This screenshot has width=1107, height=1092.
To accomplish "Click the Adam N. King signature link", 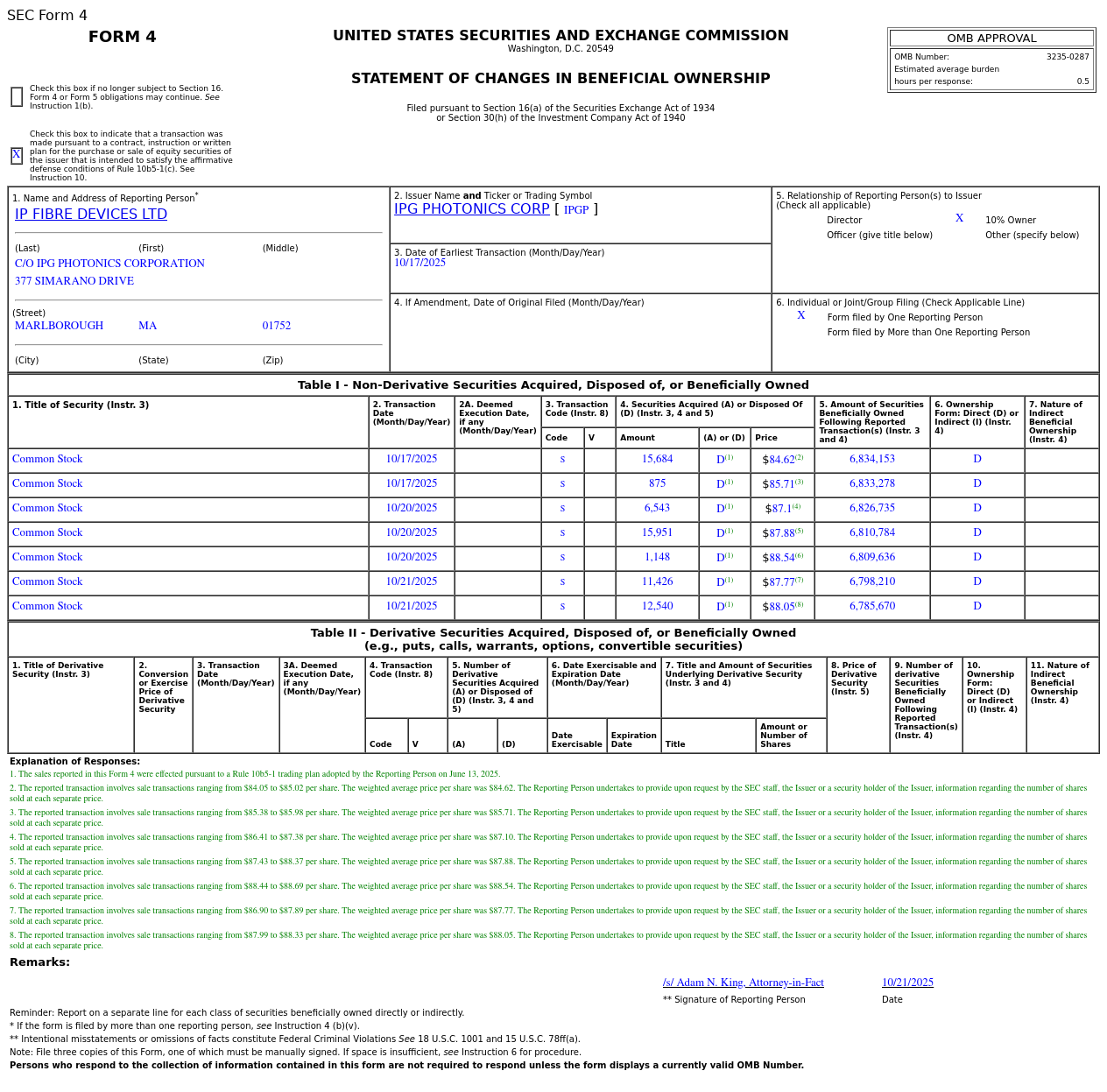I will tap(743, 983).
